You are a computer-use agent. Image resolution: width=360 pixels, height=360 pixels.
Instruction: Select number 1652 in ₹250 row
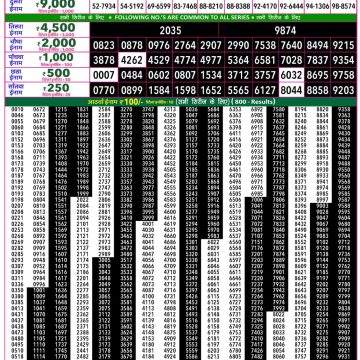click(x=211, y=90)
